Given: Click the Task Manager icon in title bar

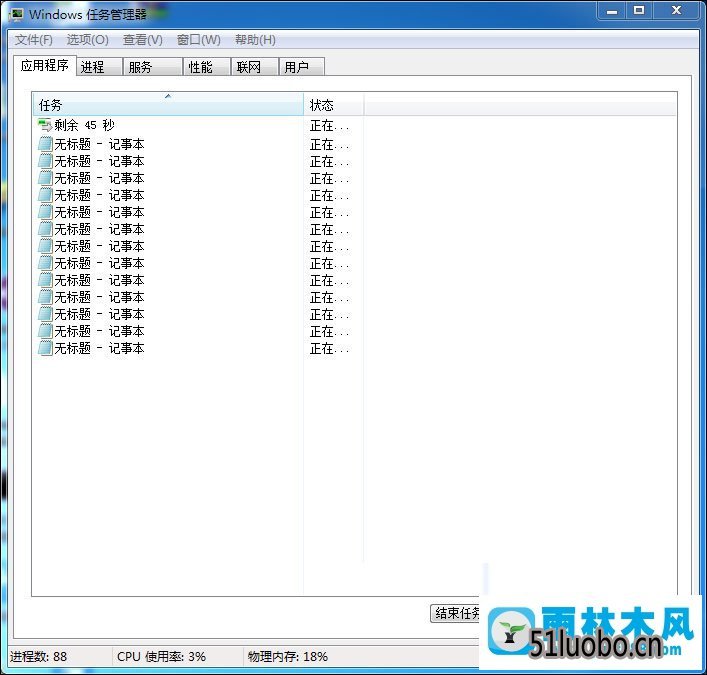Looking at the screenshot, I should coord(17,14).
